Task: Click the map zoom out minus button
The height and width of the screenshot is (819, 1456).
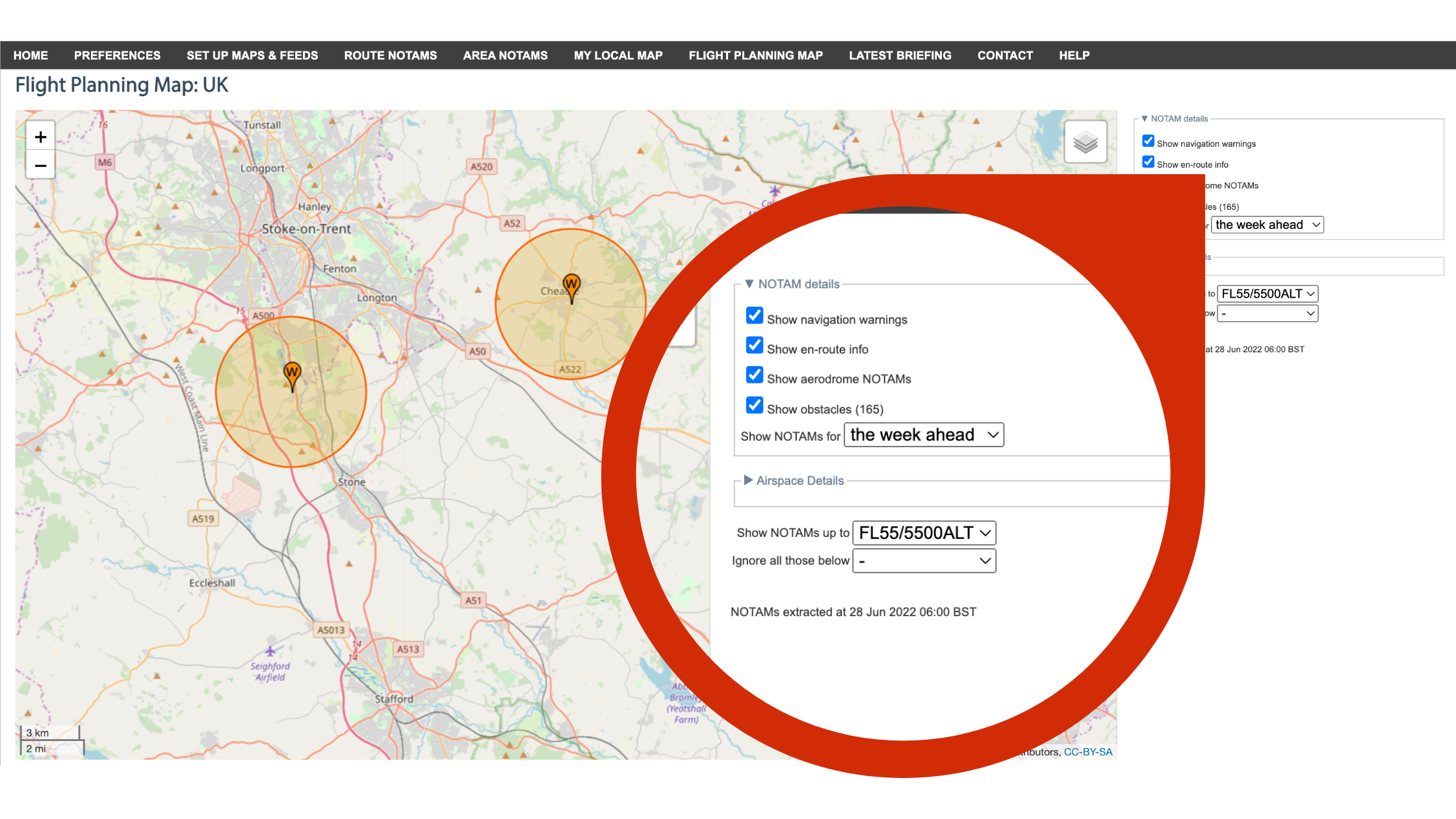Action: click(40, 166)
